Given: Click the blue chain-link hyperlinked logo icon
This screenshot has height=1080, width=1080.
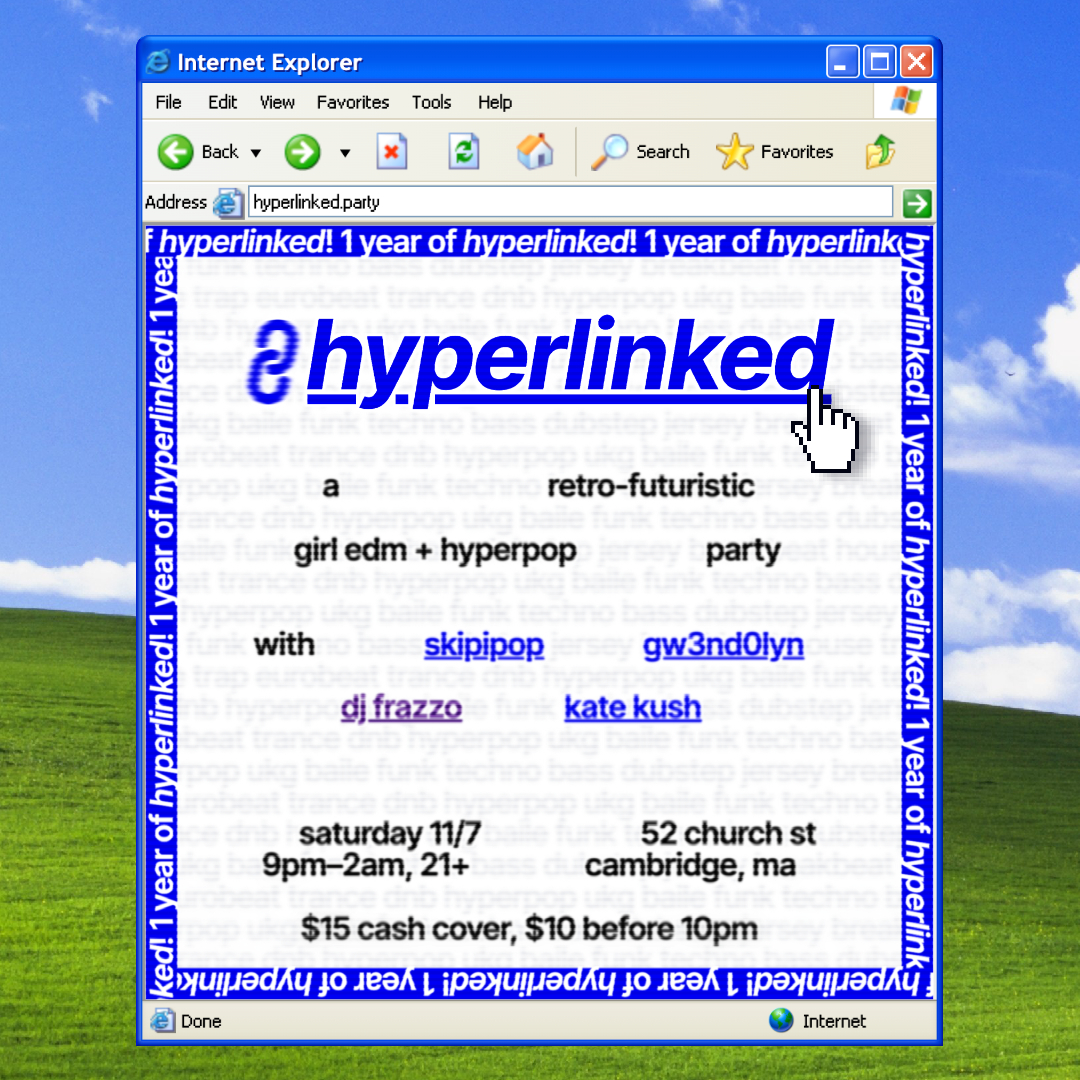Looking at the screenshot, I should [x=273, y=361].
